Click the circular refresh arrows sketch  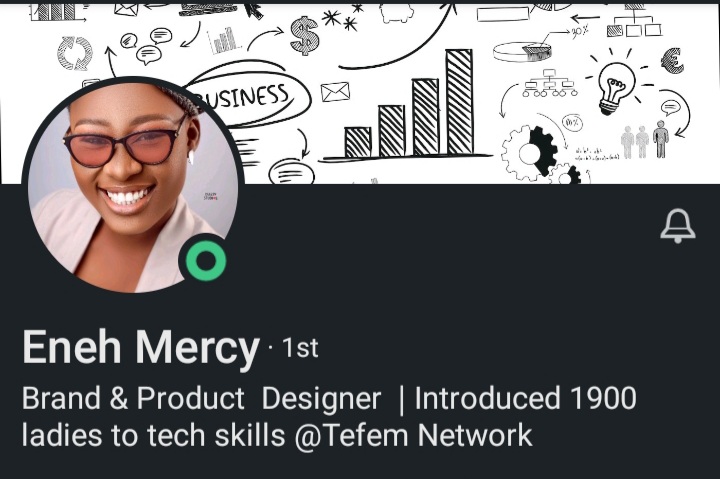[x=74, y=53]
